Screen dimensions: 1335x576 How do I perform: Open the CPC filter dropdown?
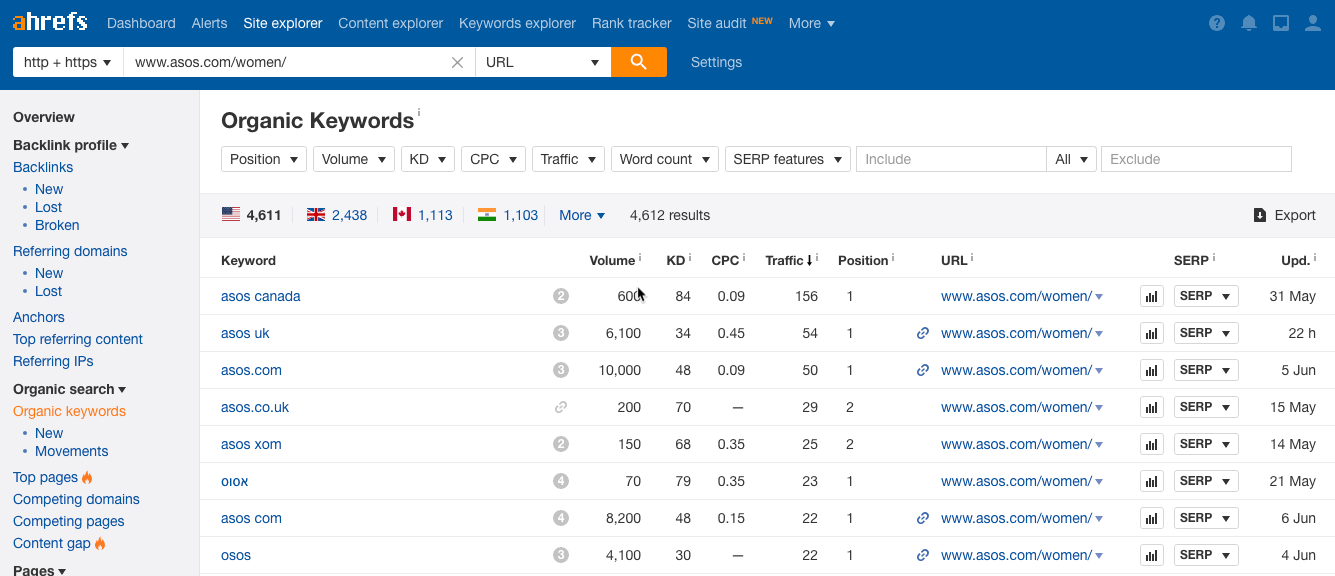(493, 159)
